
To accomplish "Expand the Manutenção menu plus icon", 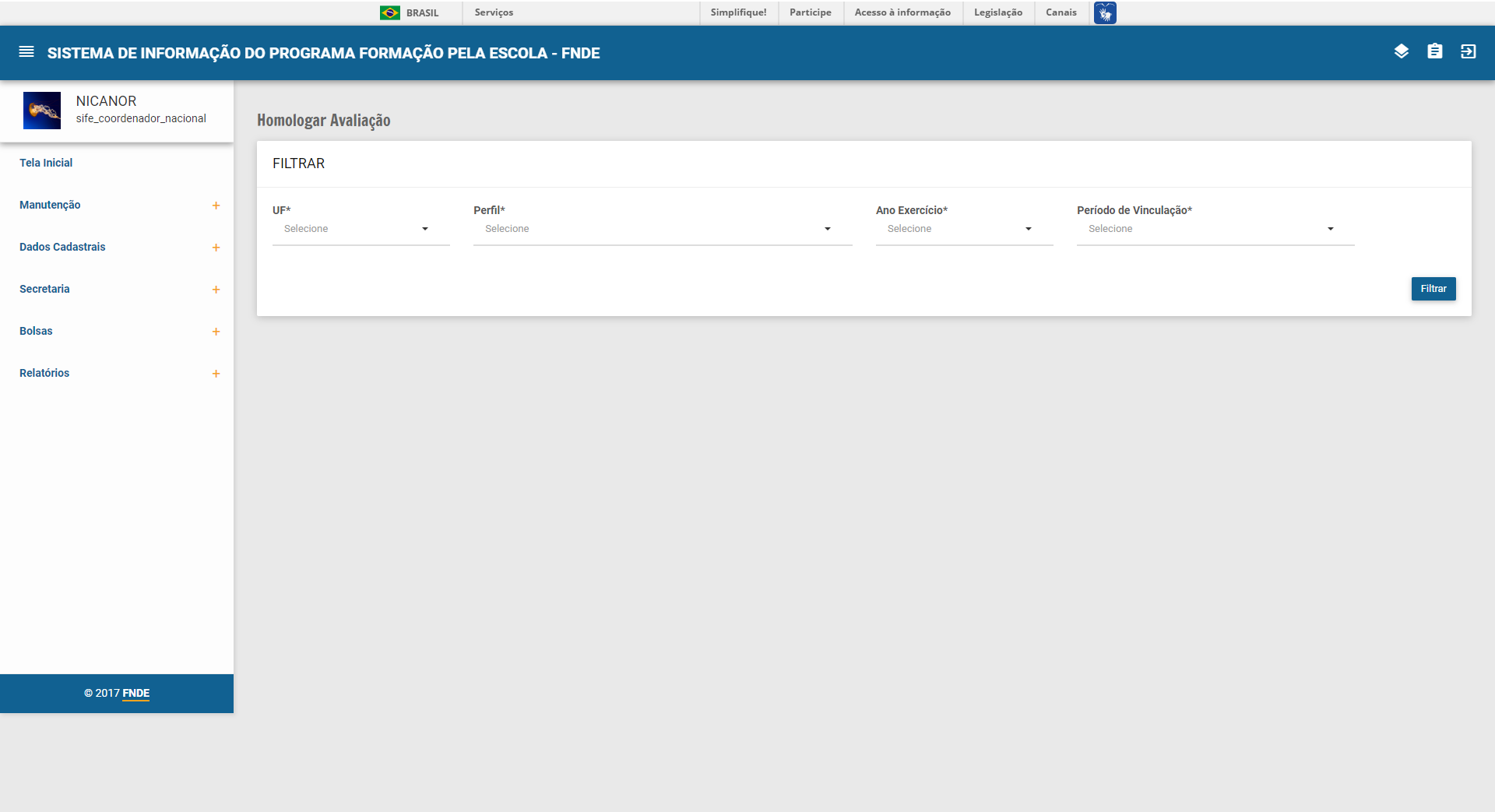I will 216,206.
